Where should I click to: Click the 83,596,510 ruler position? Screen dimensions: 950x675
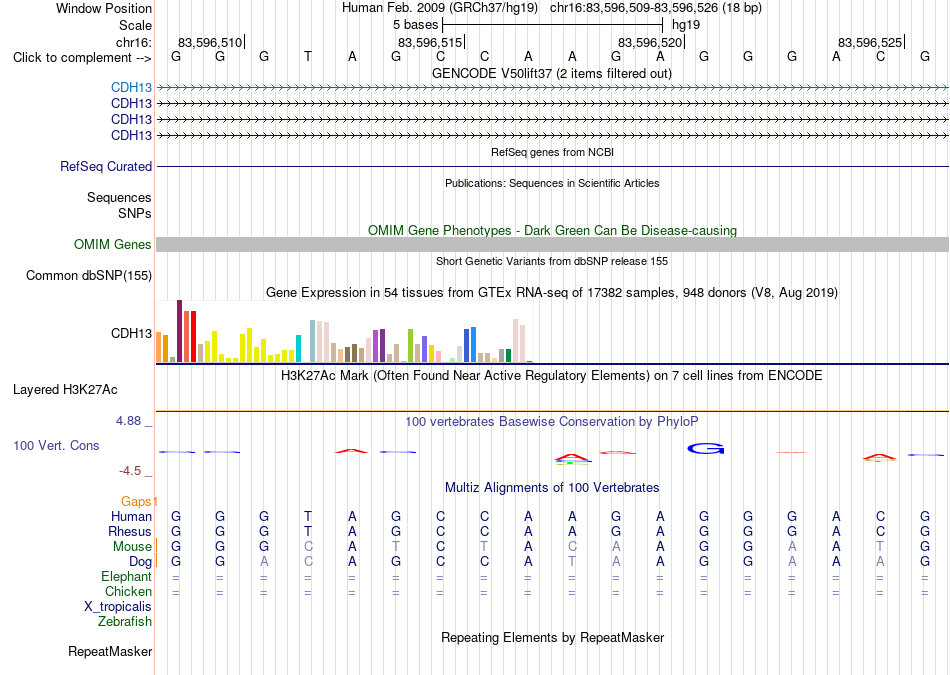point(210,42)
